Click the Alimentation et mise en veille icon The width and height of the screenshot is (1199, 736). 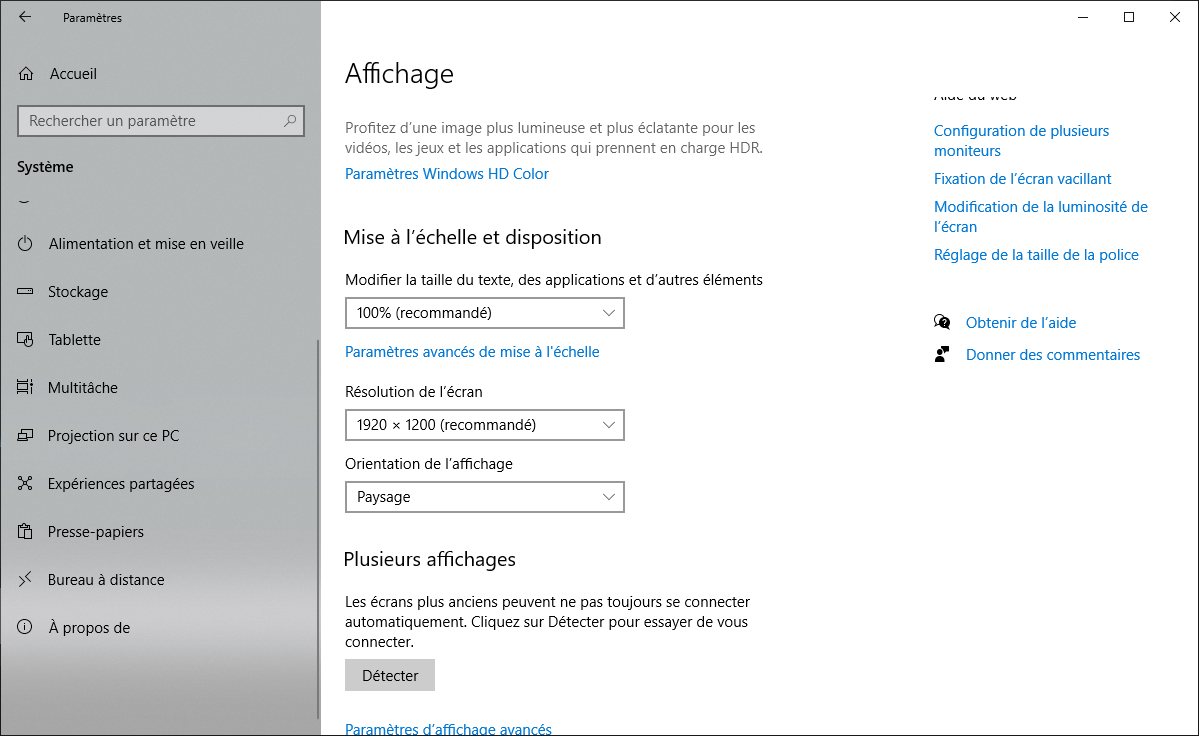(x=27, y=244)
